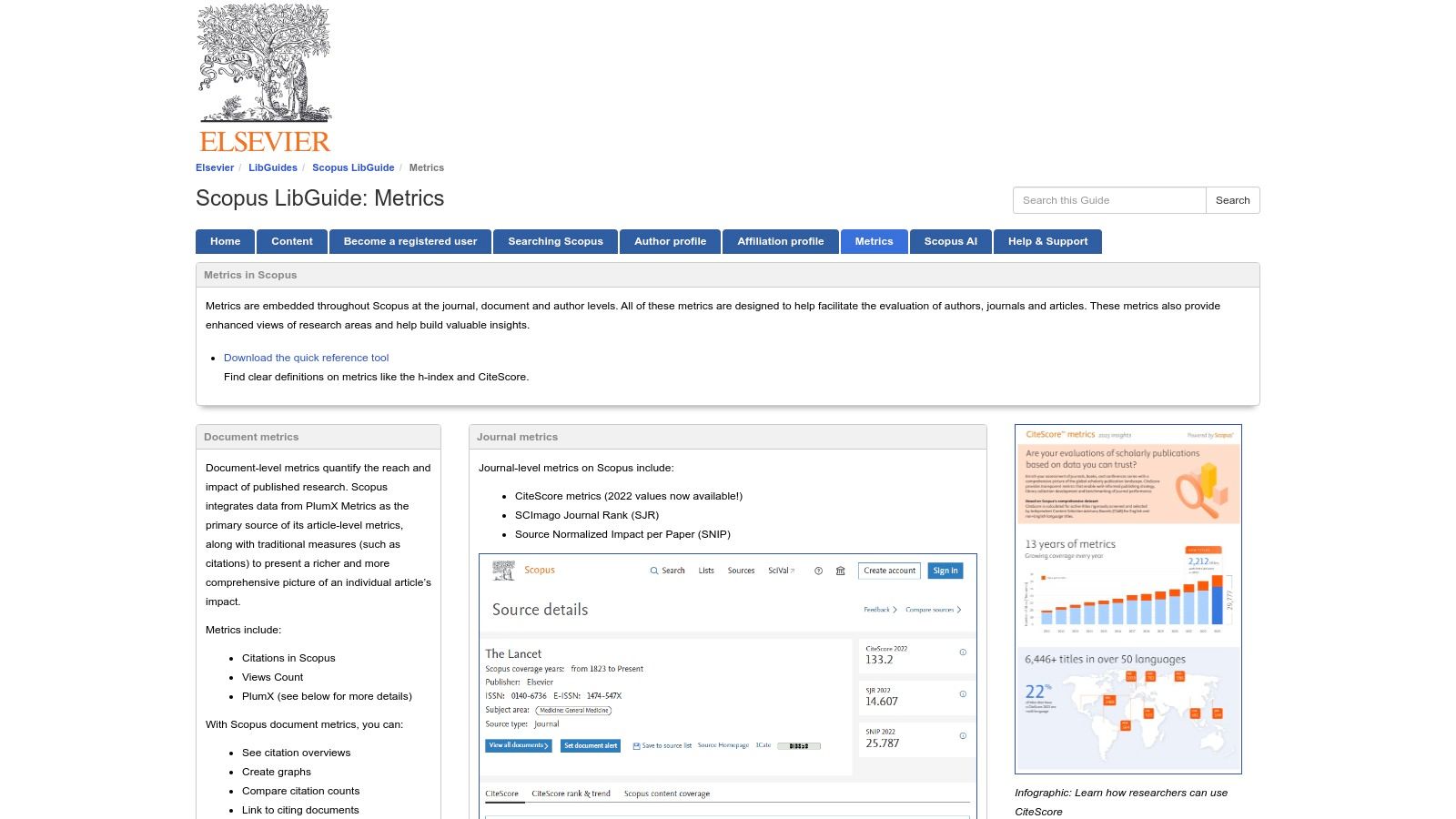Image resolution: width=1456 pixels, height=819 pixels.
Task: Click the institution access icon in Scopus header
Action: (x=840, y=571)
